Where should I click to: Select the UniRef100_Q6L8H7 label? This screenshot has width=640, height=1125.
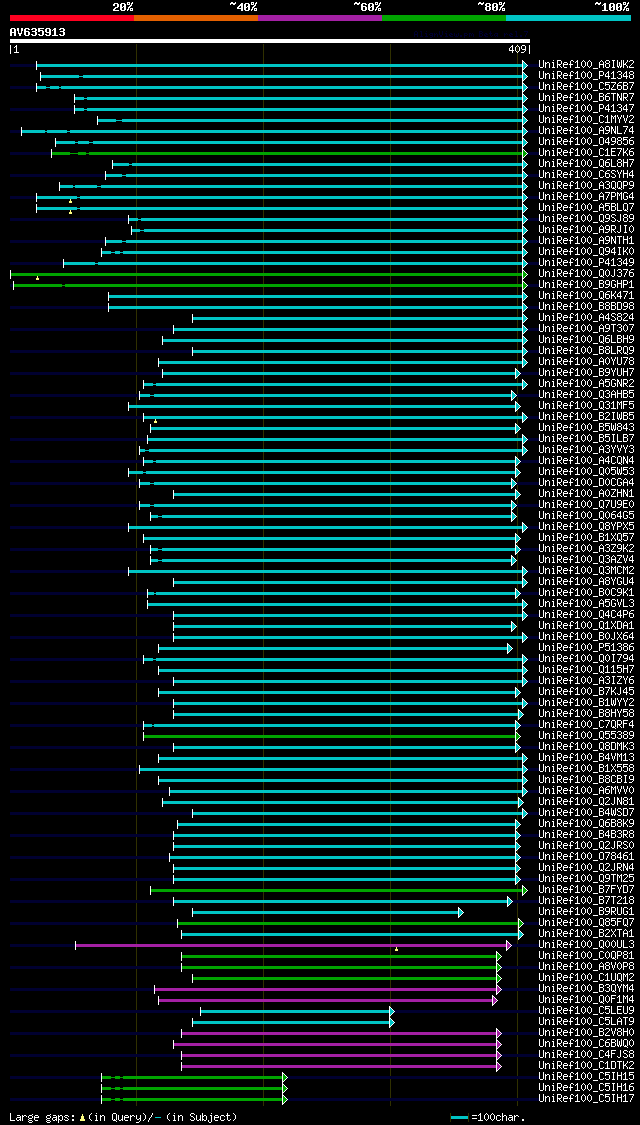click(x=586, y=164)
